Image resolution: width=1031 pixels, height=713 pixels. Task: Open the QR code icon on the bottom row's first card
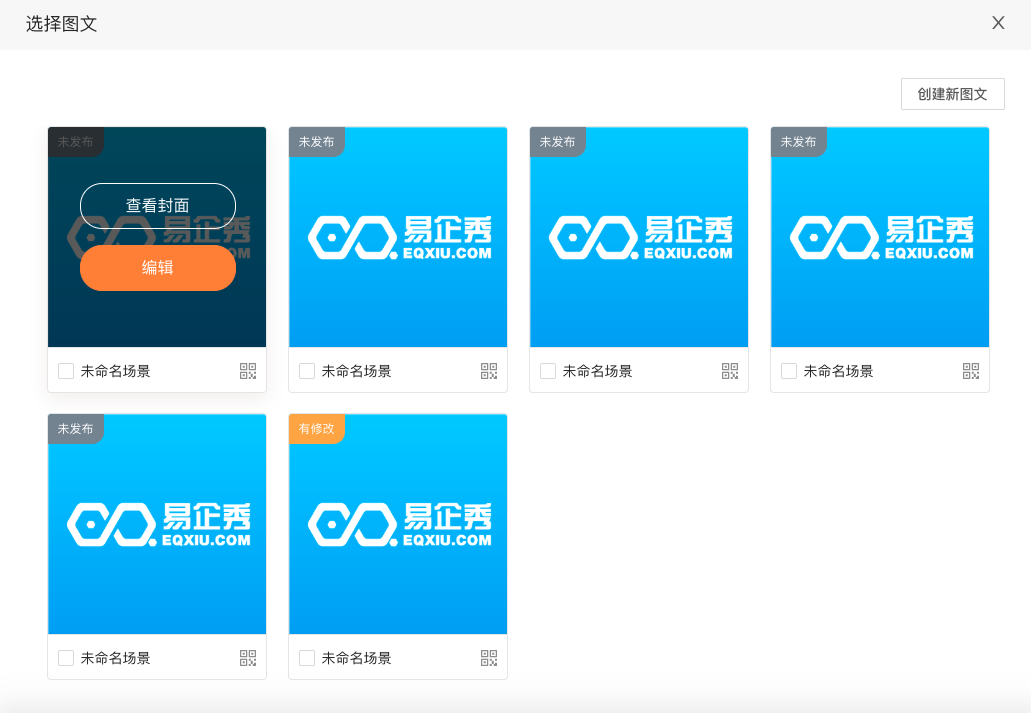click(x=248, y=658)
